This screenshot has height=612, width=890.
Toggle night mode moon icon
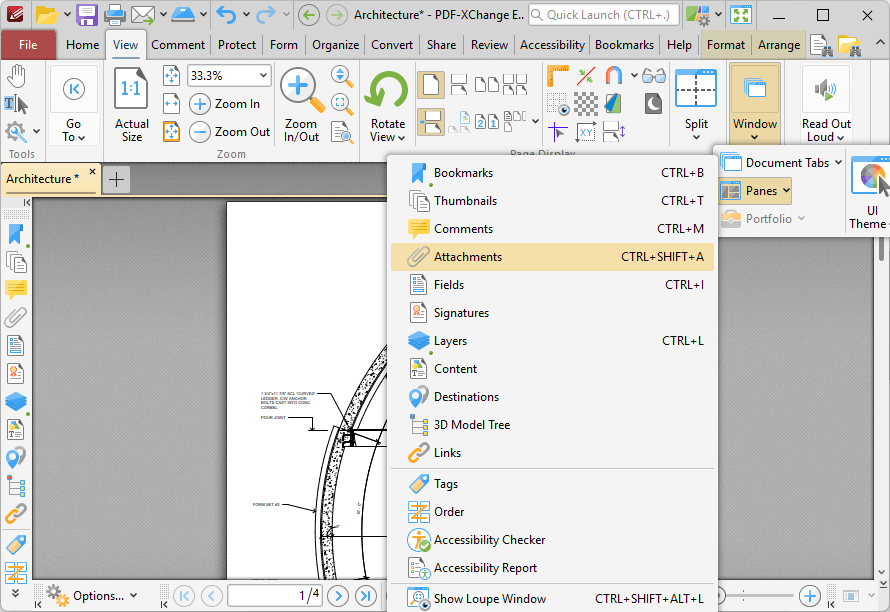point(653,104)
